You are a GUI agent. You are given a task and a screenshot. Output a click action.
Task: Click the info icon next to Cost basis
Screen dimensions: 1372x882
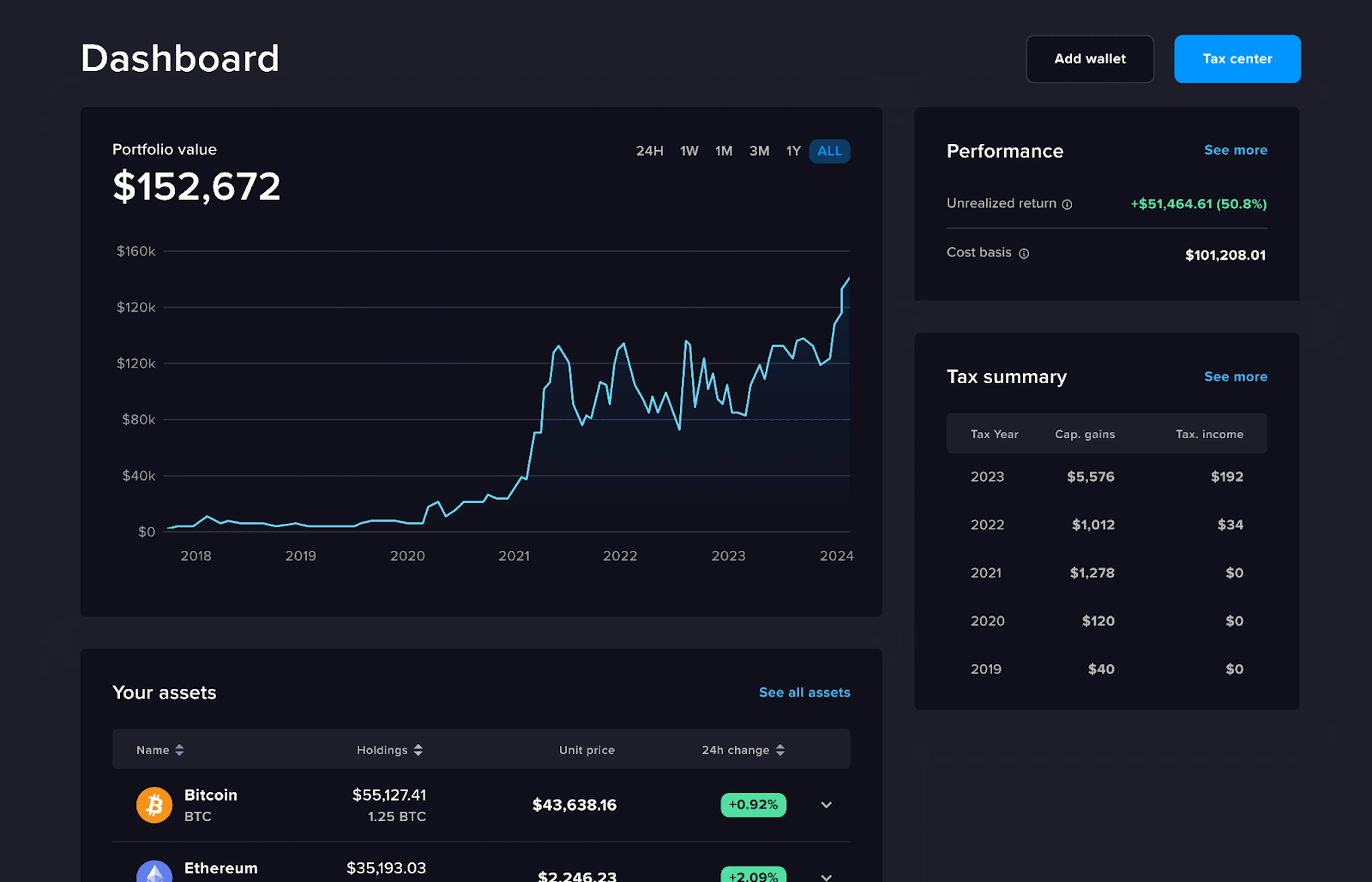point(1024,253)
